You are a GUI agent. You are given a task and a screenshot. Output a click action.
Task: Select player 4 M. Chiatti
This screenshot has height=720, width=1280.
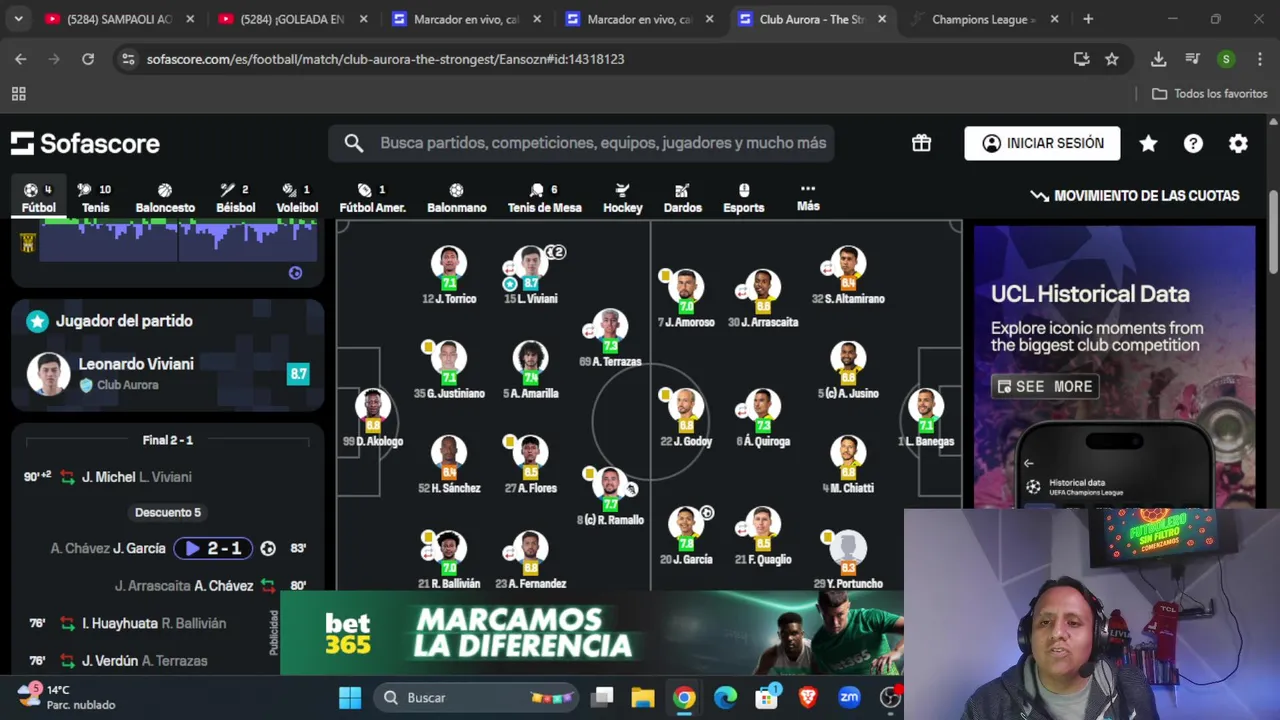point(848,465)
